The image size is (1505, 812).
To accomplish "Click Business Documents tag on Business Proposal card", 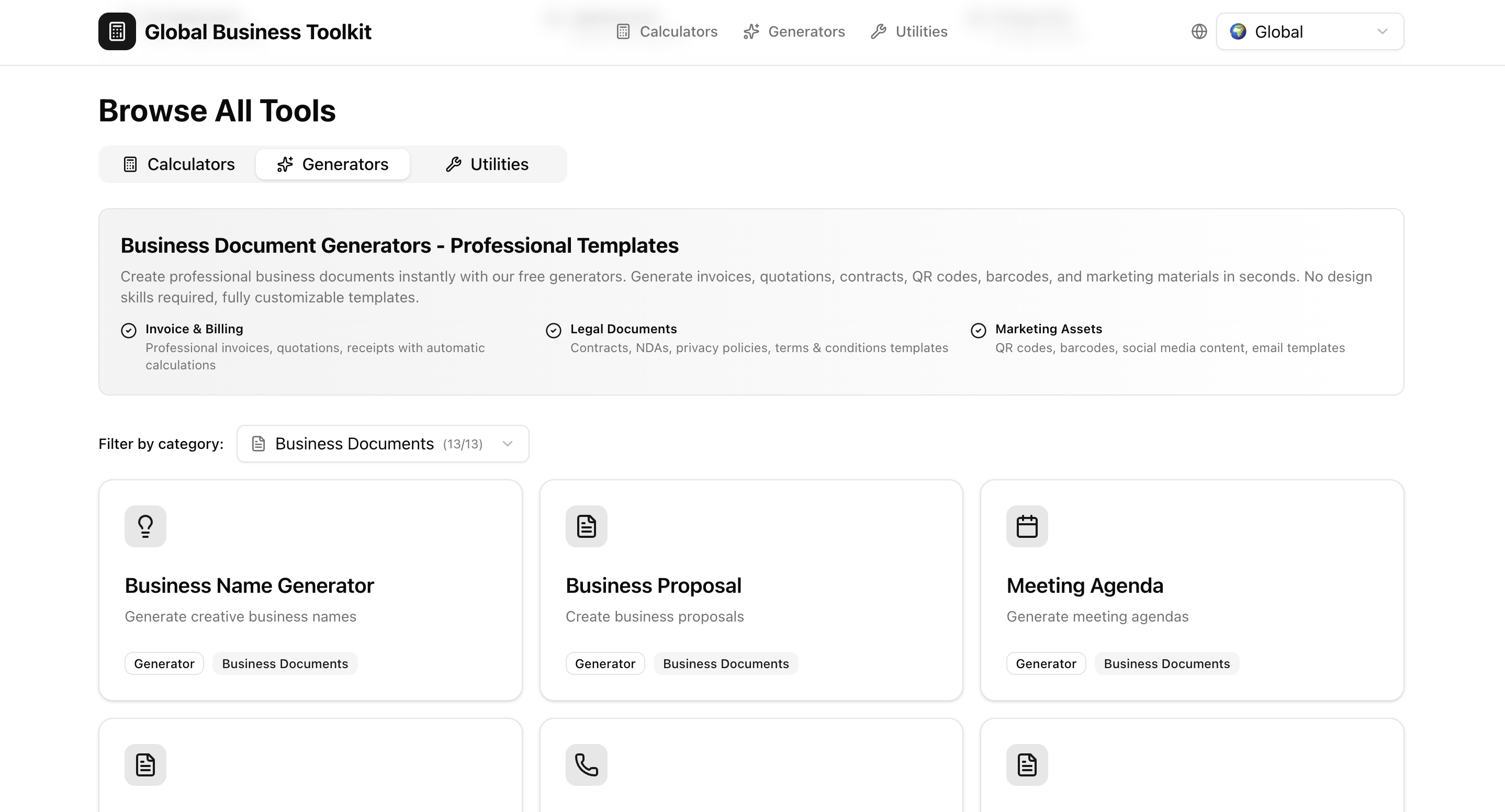I will pyautogui.click(x=725, y=663).
